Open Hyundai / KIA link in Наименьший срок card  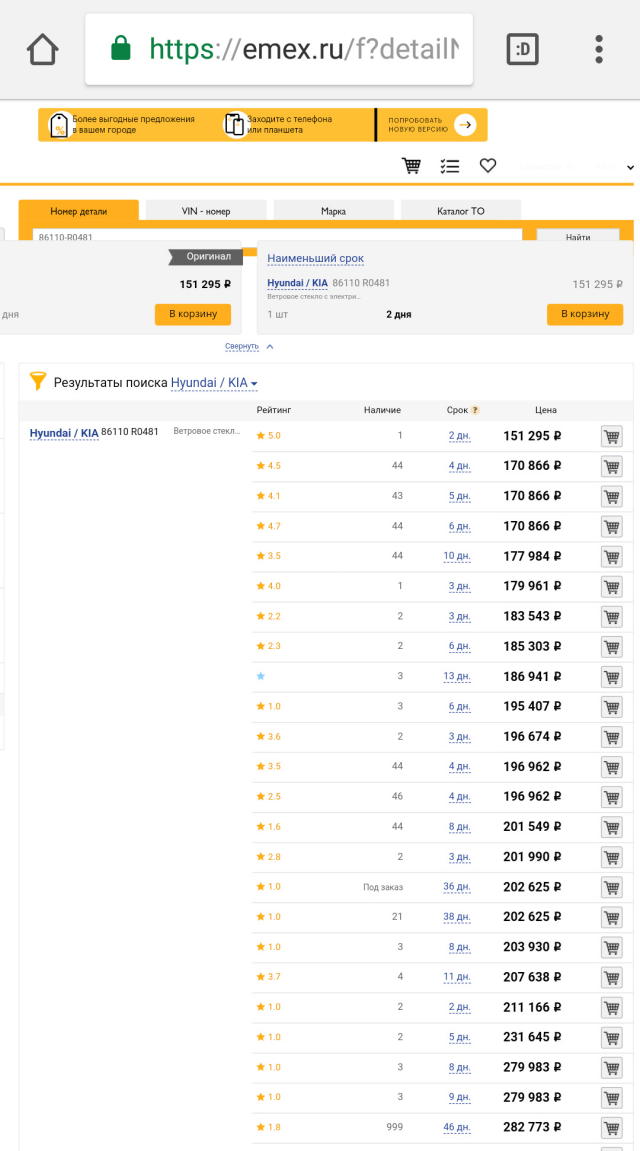[x=297, y=283]
